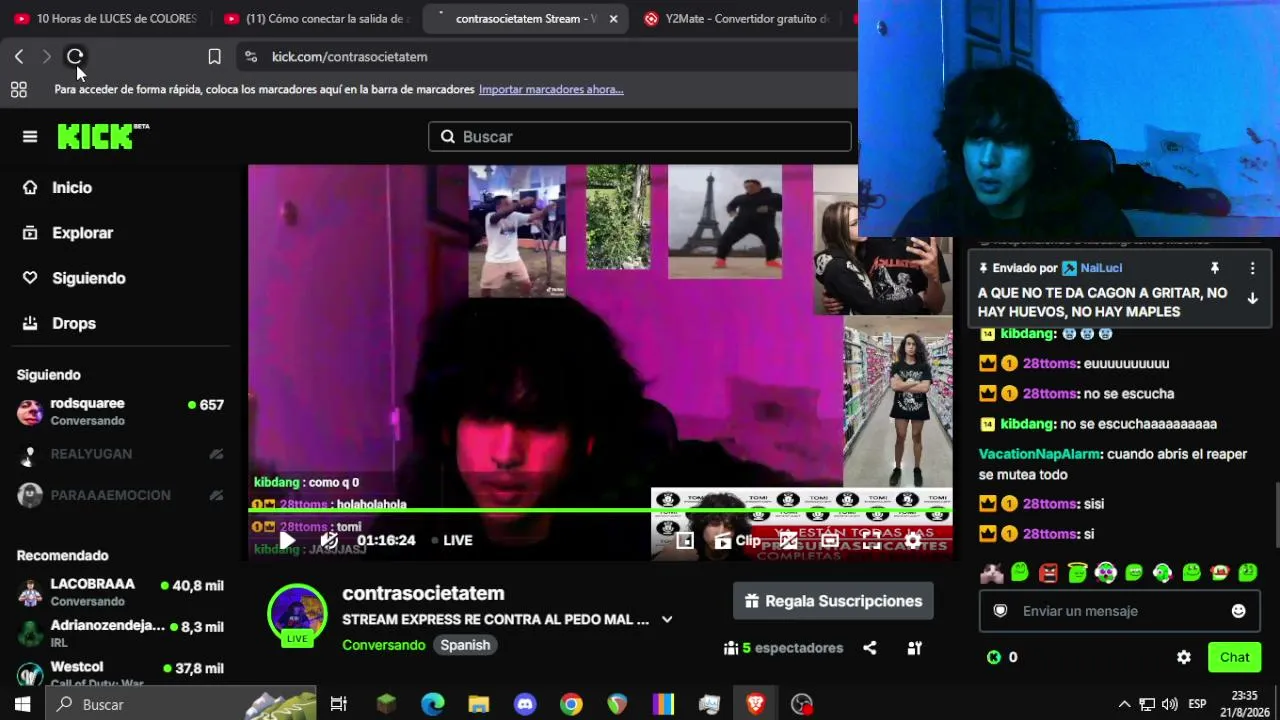Open the mod actions icon beside share
Viewport: 1280px width, 720px height.
click(x=914, y=648)
